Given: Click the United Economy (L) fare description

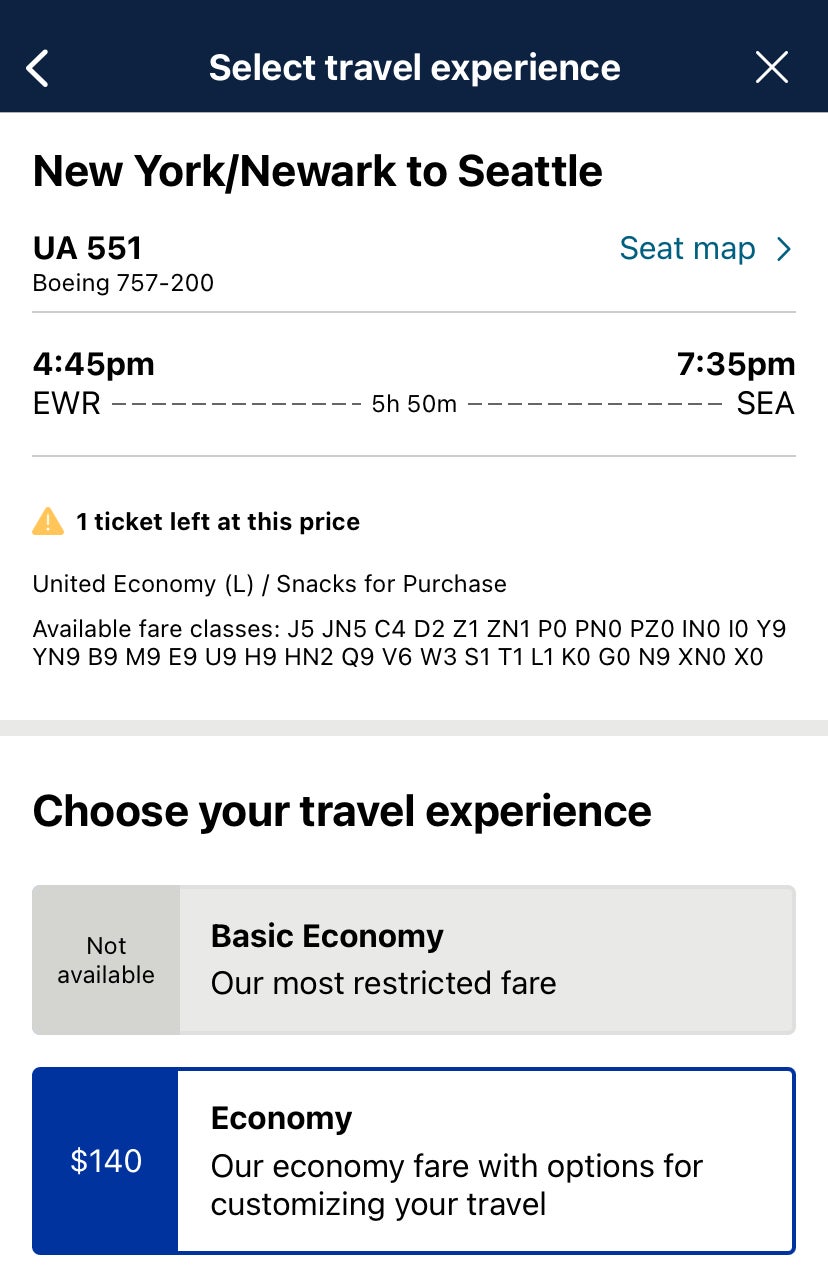Looking at the screenshot, I should (270, 583).
